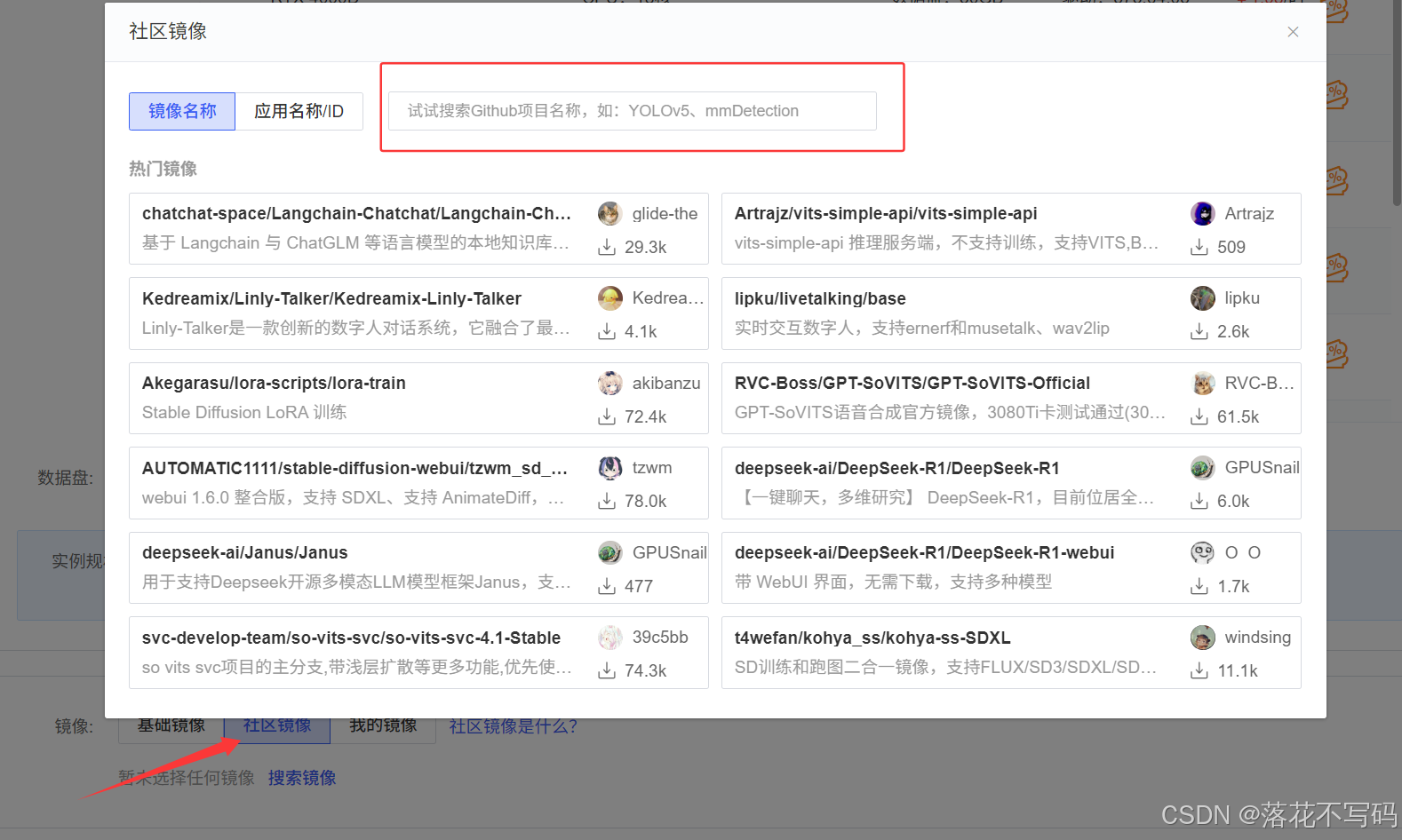Click download icon beside 78.0k
This screenshot has height=840, width=1402.
coord(607,501)
